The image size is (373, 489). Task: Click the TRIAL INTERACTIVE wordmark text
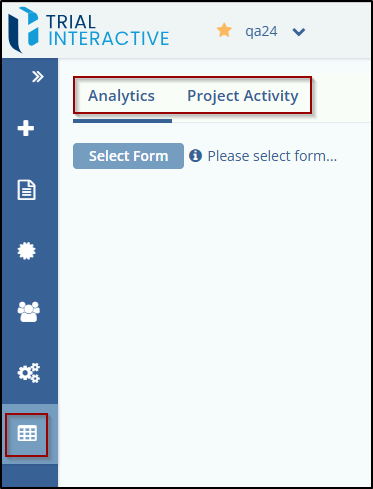tap(108, 30)
